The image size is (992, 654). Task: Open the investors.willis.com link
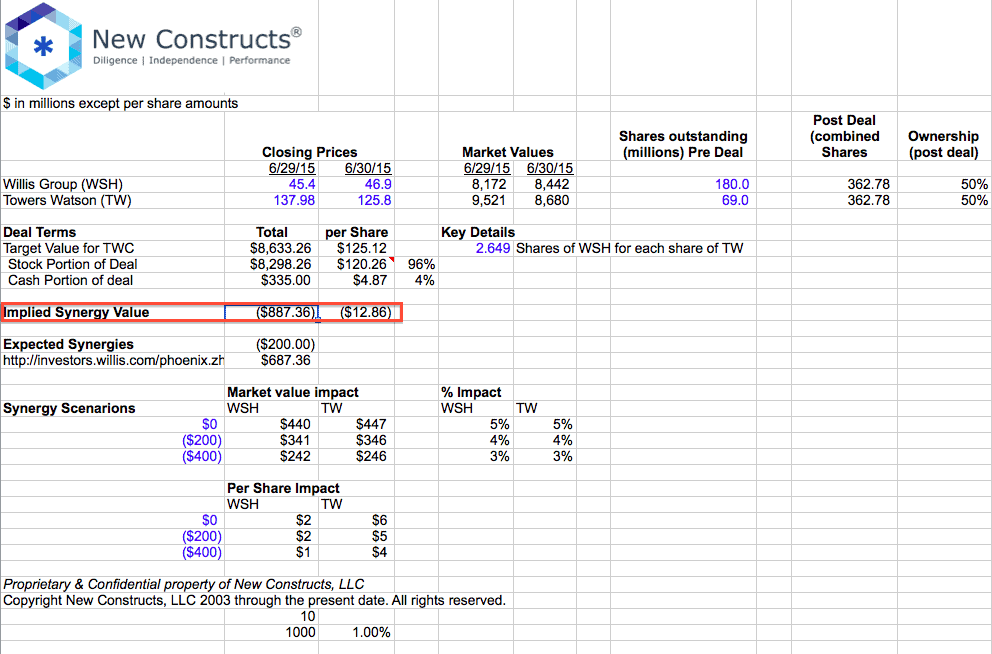[113, 360]
